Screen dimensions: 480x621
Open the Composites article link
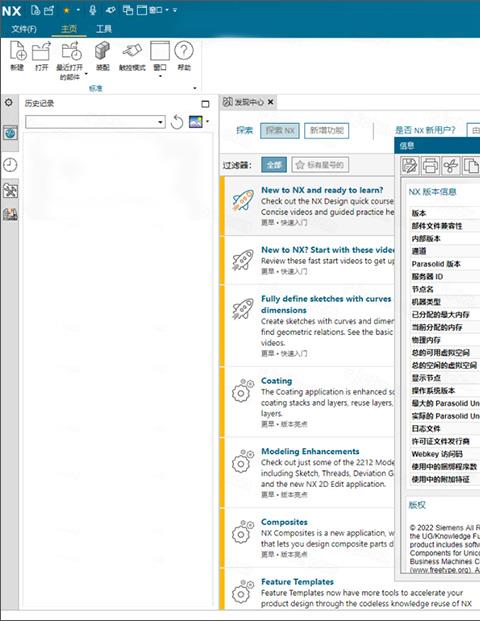(x=284, y=522)
